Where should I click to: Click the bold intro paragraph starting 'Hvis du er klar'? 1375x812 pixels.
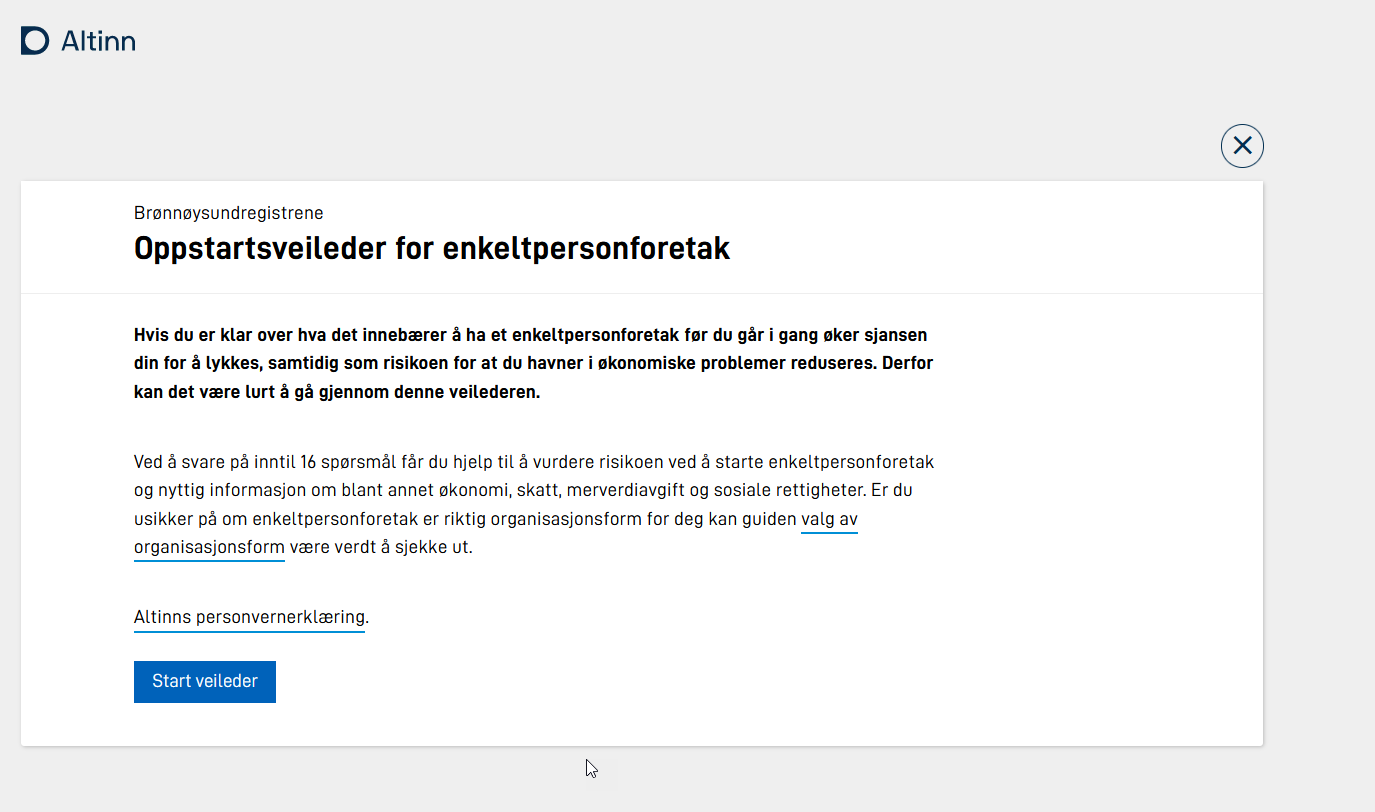point(534,363)
